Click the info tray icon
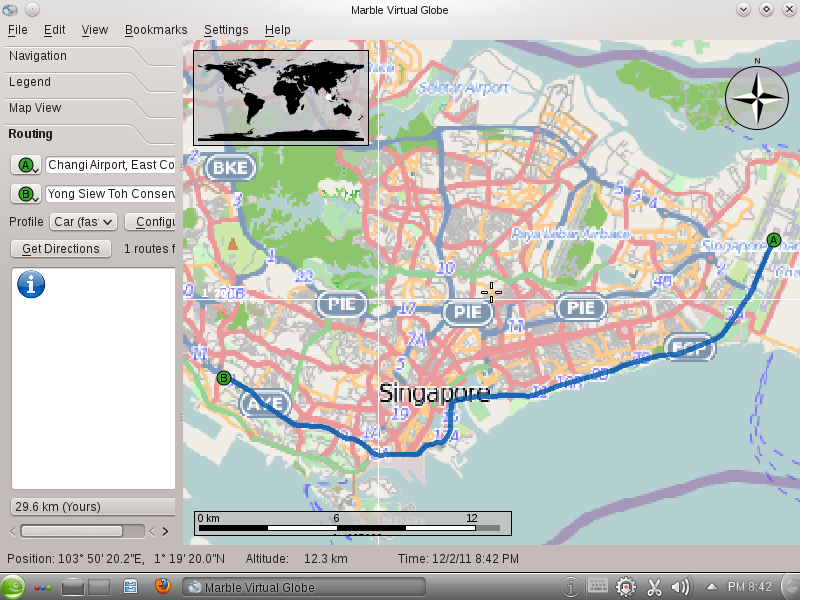 [x=570, y=587]
